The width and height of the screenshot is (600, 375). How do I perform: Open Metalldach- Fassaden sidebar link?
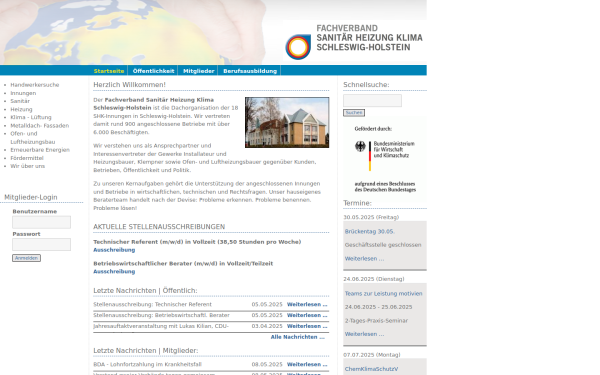pyautogui.click(x=40, y=126)
